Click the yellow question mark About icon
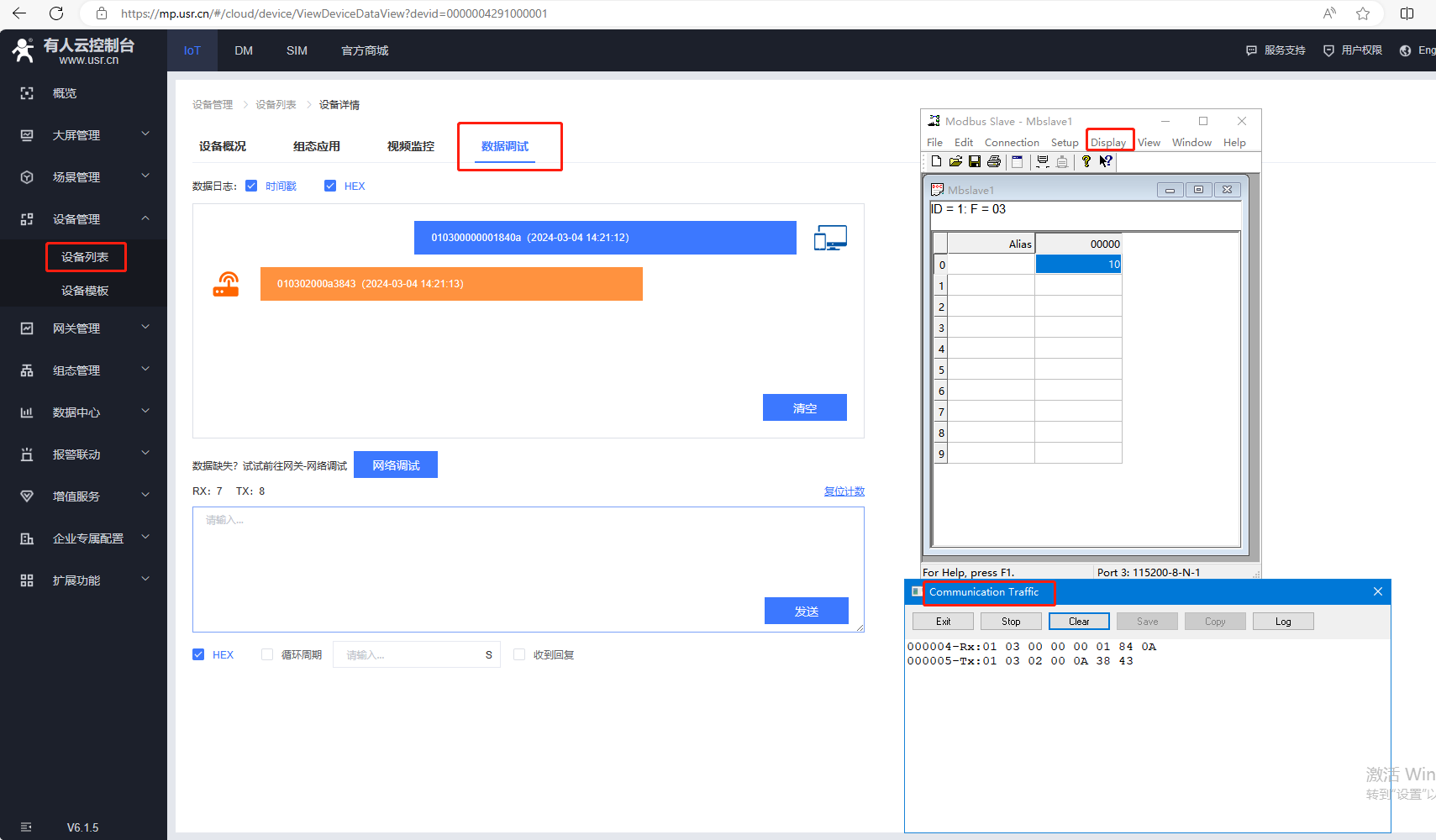This screenshot has width=1436, height=840. coord(1086,161)
